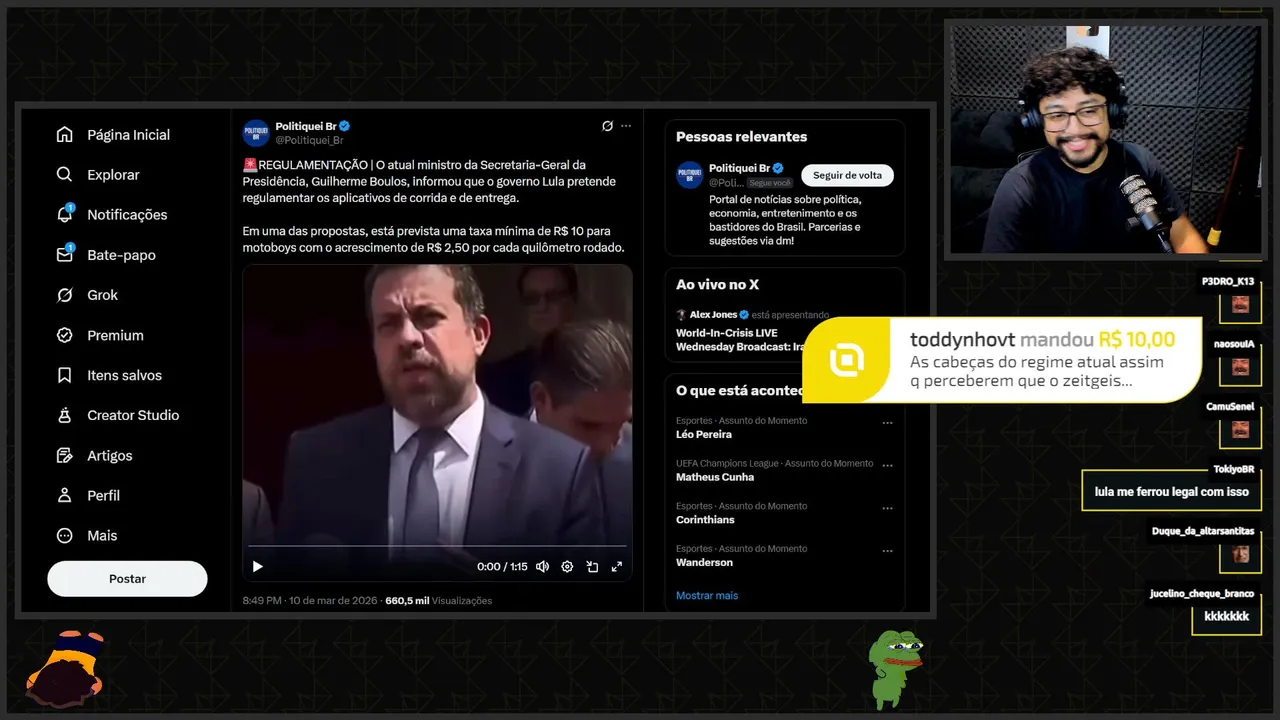Click Seguir de volta button

847,175
